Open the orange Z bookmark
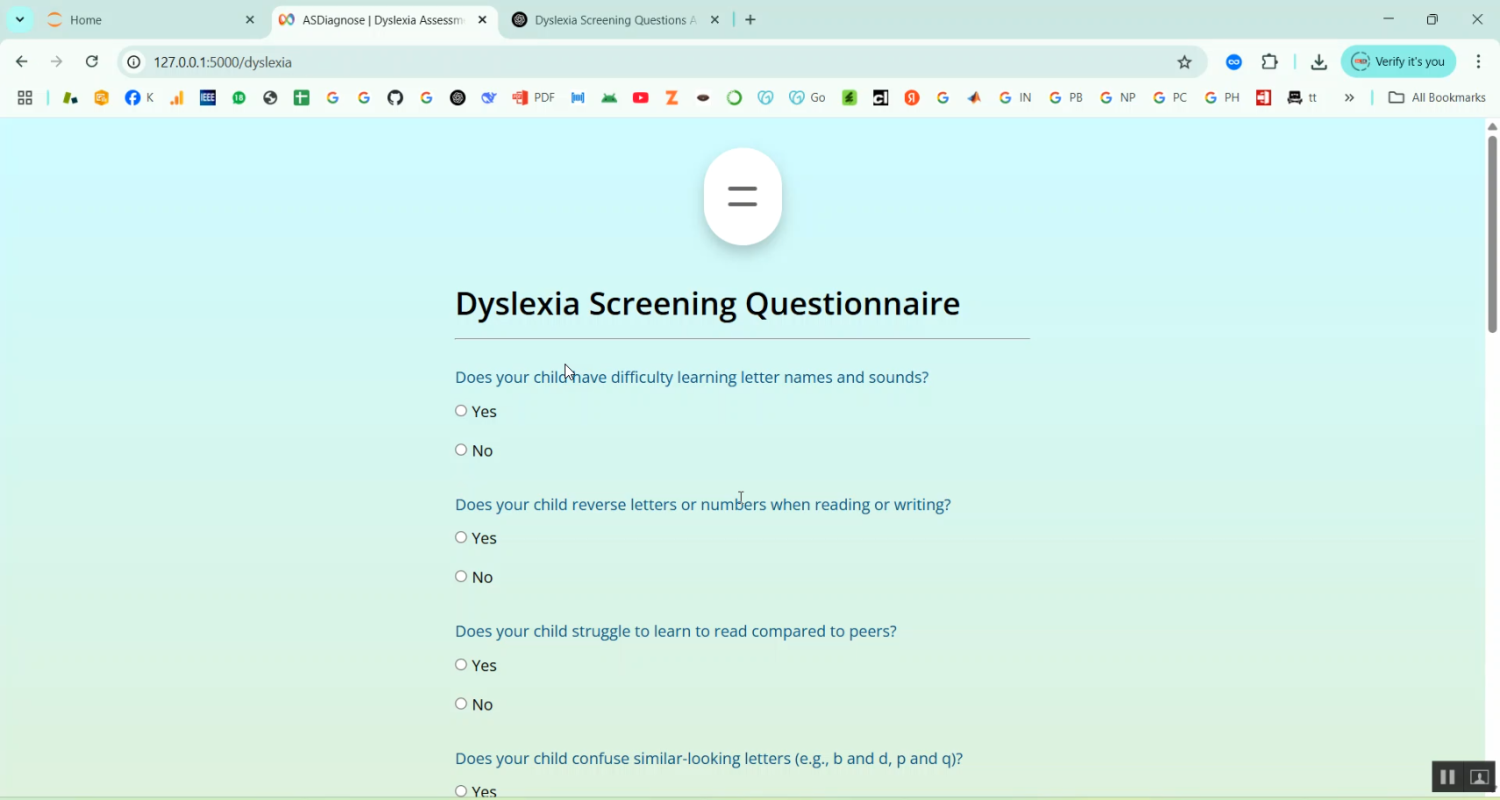Screen dimensions: 1500x800 pos(672,98)
